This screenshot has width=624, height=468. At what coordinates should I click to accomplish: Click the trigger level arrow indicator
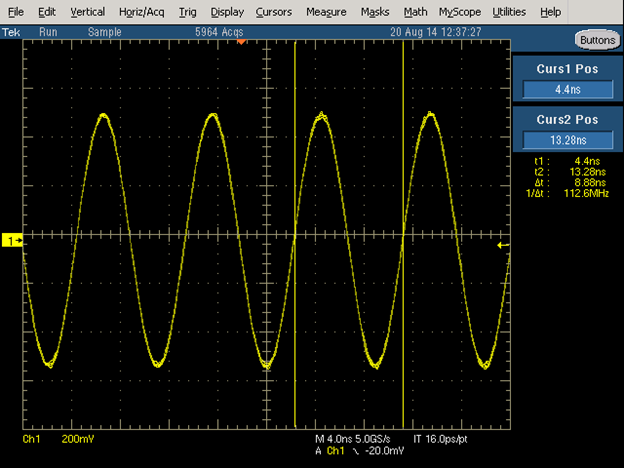click(x=503, y=245)
